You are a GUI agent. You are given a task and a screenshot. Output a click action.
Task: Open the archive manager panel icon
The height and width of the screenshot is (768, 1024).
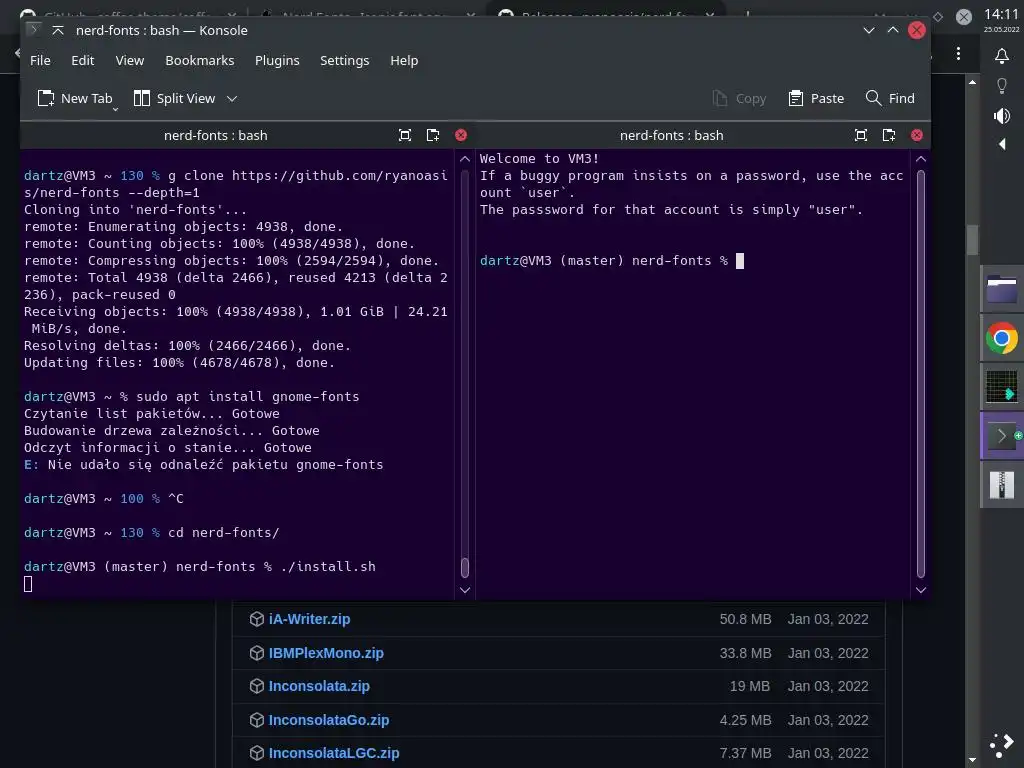point(1002,485)
